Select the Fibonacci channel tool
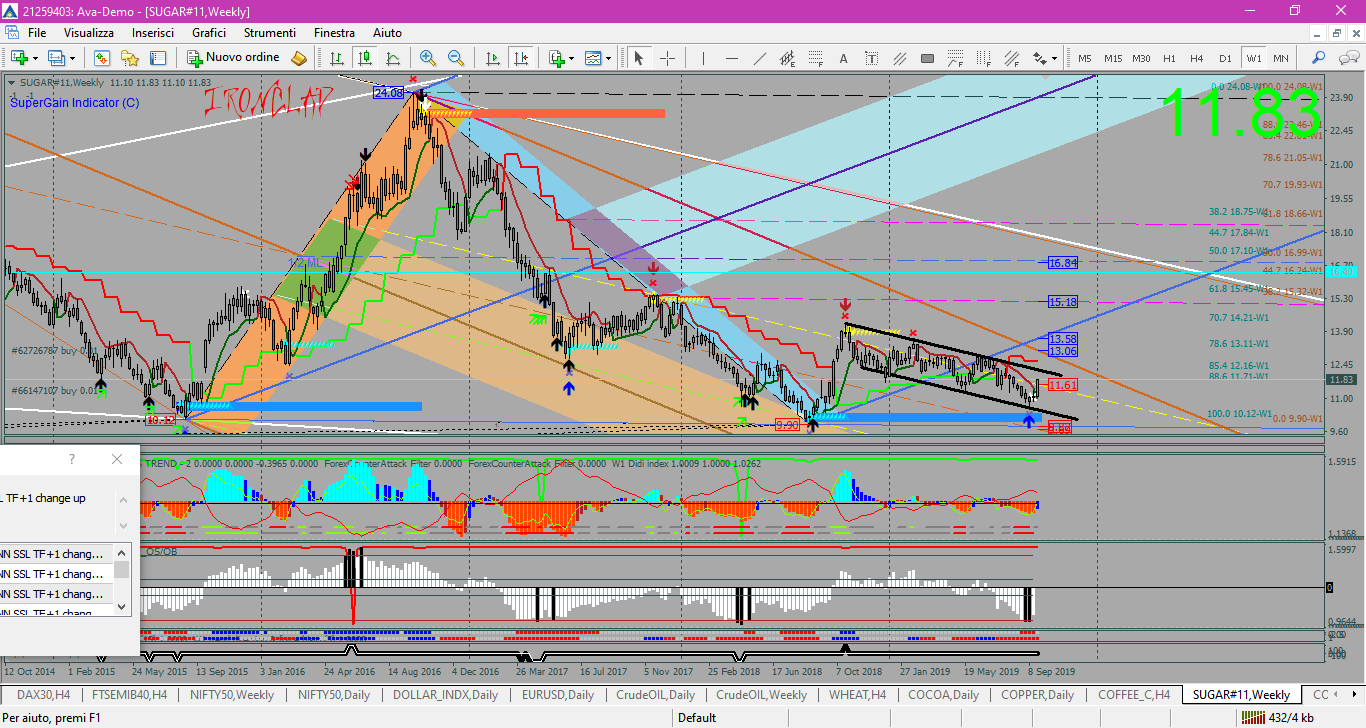1366x728 pixels. click(x=1014, y=58)
